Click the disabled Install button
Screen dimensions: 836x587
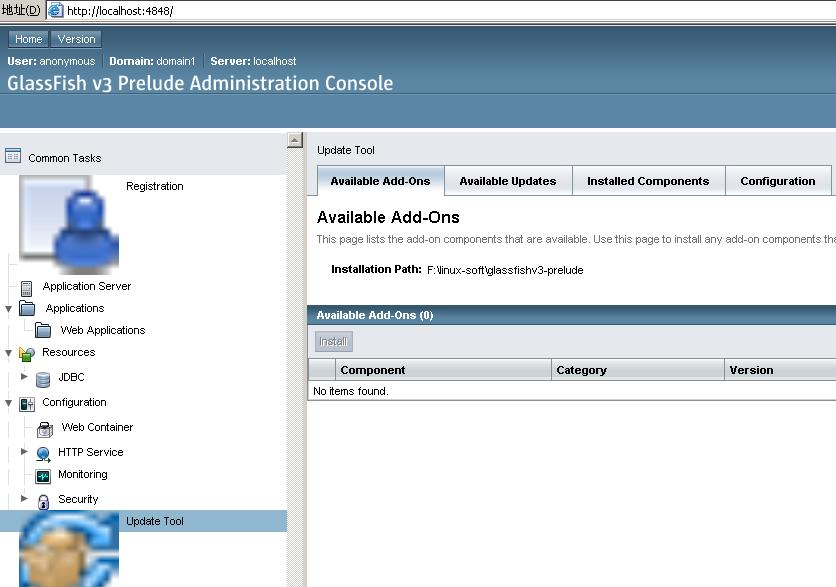pyautogui.click(x=333, y=341)
